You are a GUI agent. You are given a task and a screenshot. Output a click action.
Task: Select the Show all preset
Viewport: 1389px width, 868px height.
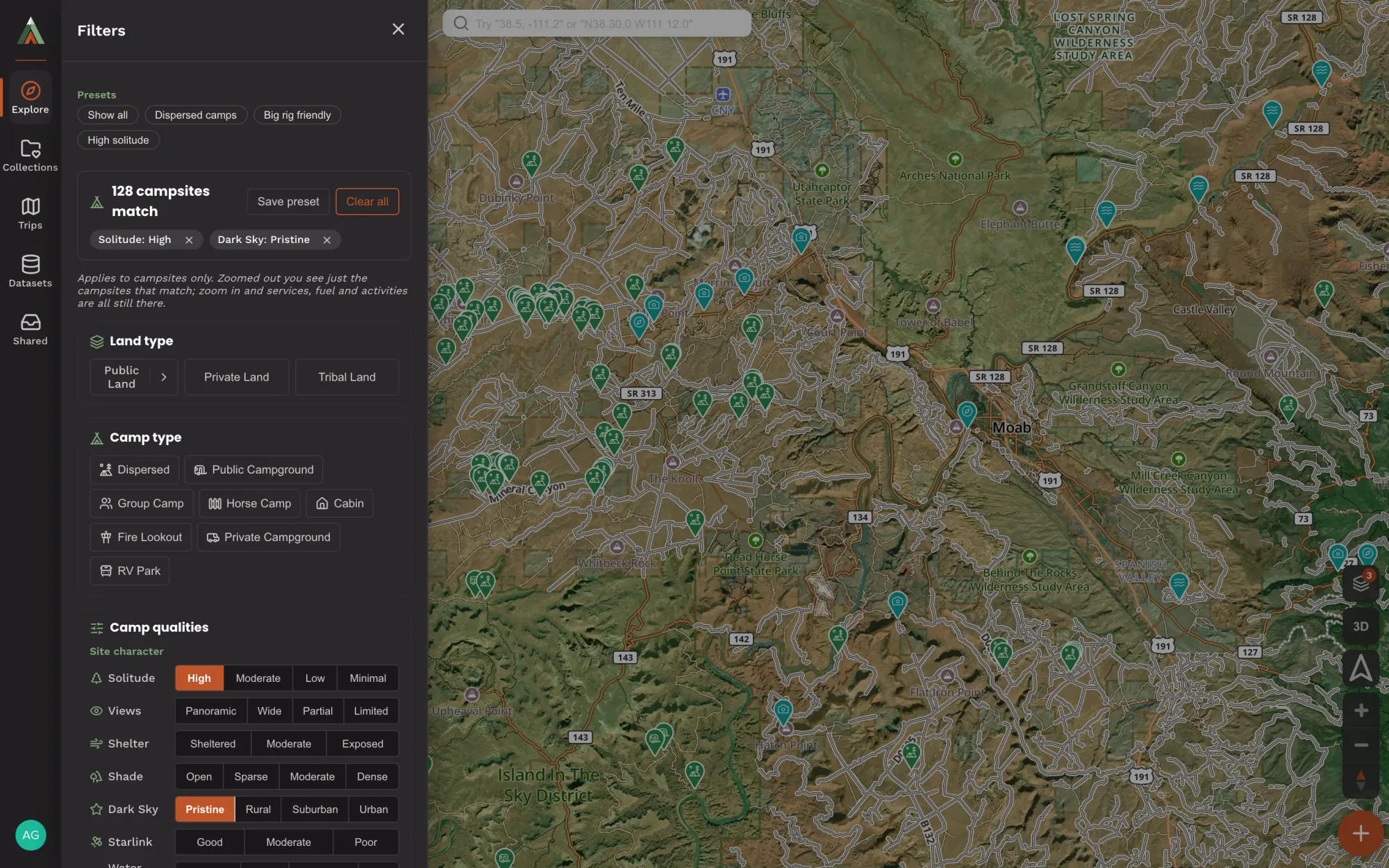click(108, 115)
